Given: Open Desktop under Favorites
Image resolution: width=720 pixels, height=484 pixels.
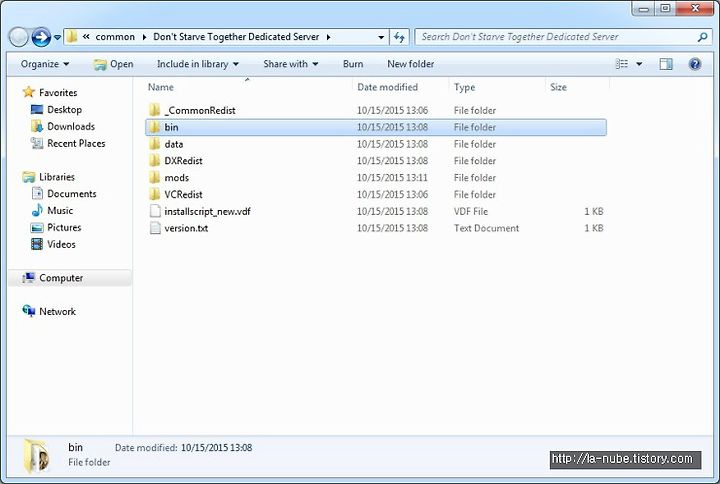Looking at the screenshot, I should [64, 110].
